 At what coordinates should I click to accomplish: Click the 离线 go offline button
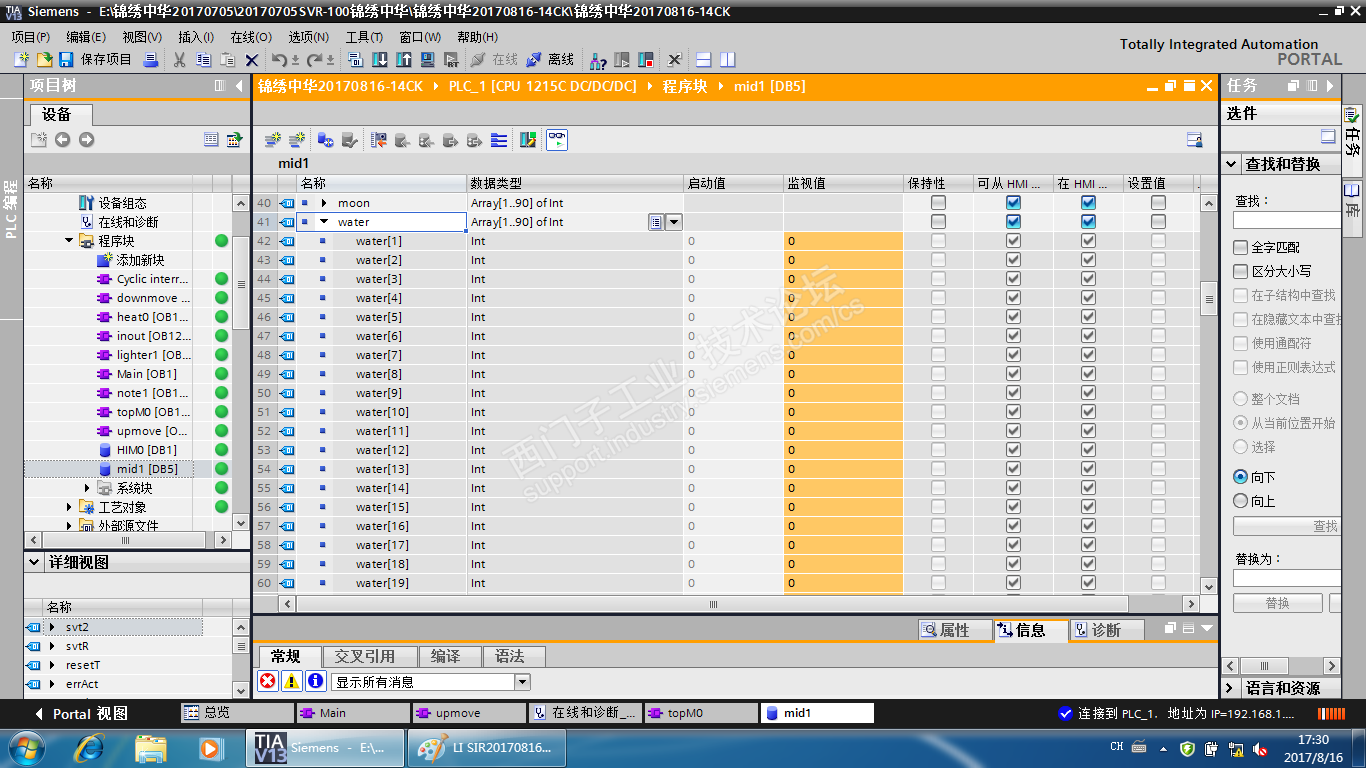click(550, 60)
